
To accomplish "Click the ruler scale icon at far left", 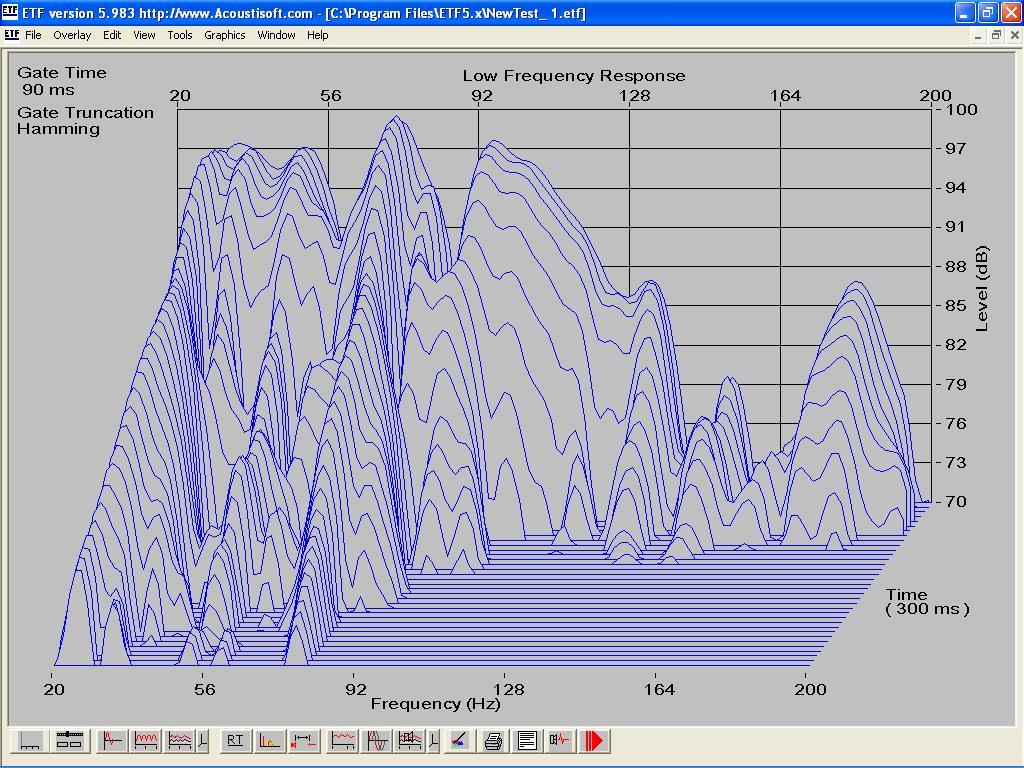I will 30,741.
